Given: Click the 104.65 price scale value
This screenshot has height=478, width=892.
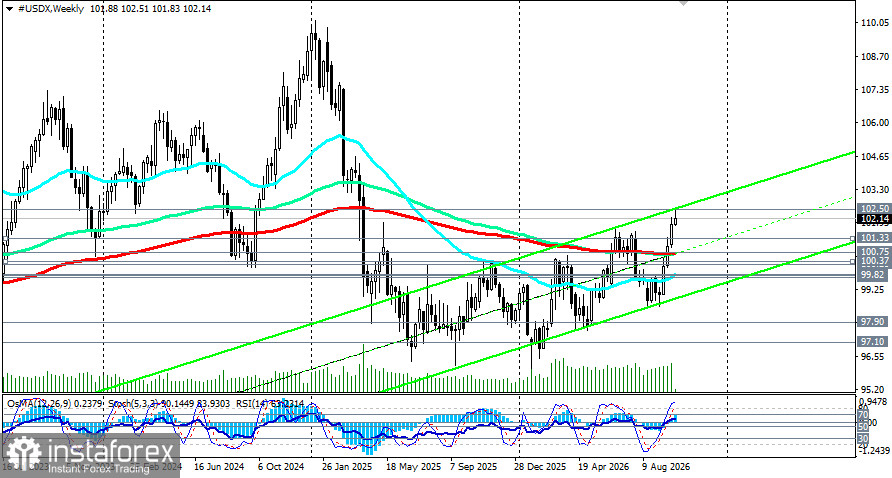Looking at the screenshot, I should [875, 156].
